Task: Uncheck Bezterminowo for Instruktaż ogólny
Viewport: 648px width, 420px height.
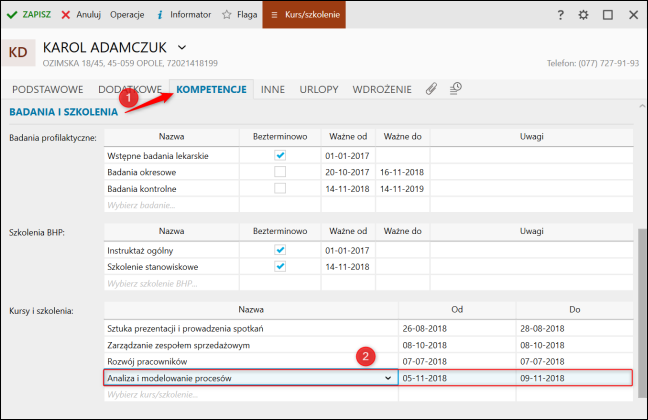Action: tap(280, 250)
